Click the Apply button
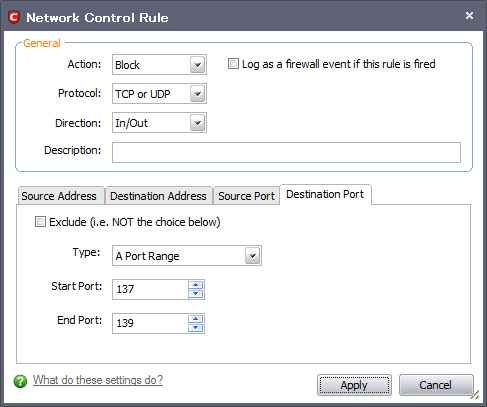Image resolution: width=487 pixels, height=407 pixels. click(354, 385)
